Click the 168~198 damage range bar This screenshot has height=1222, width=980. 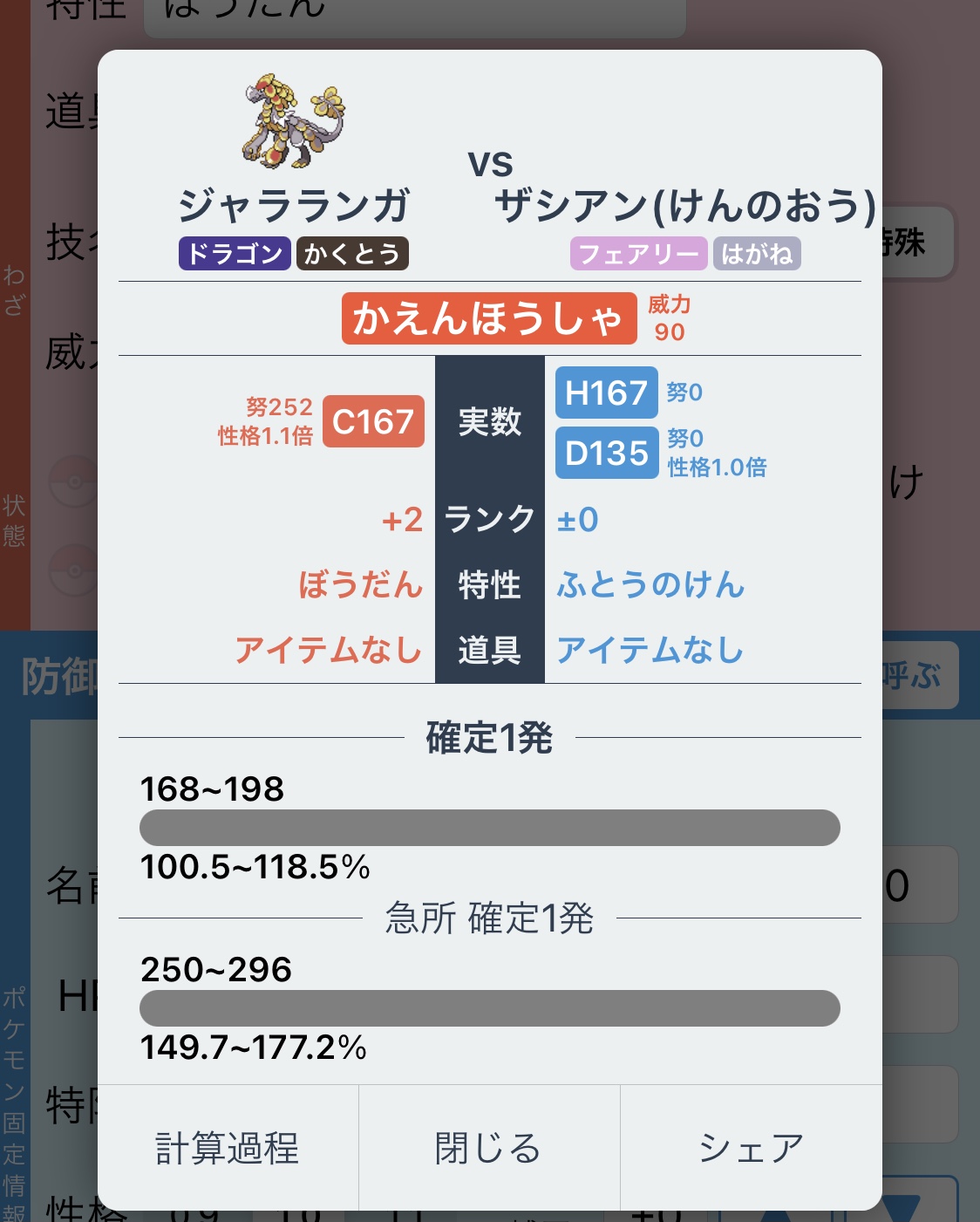click(489, 828)
